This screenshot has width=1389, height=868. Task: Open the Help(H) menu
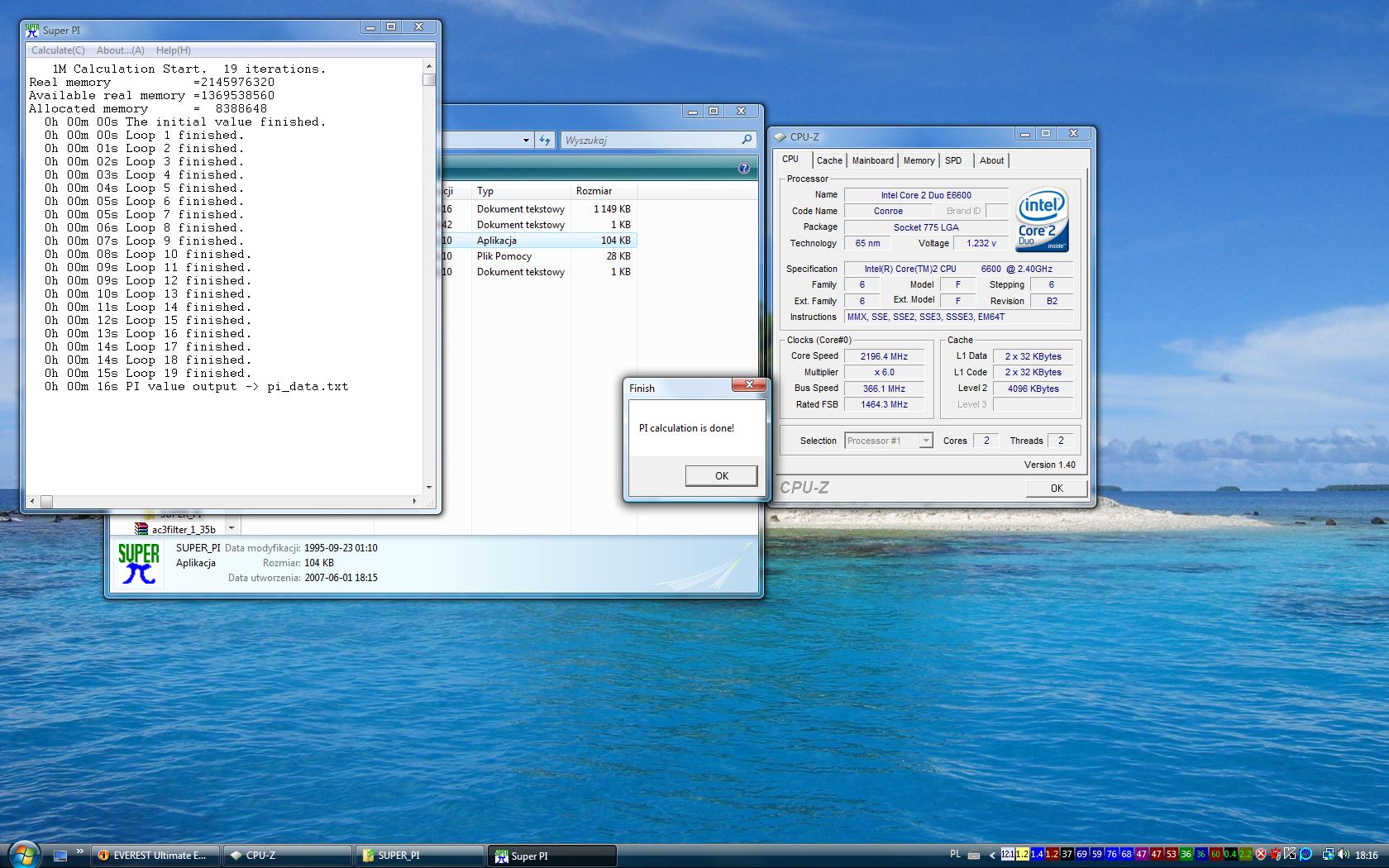(x=174, y=50)
